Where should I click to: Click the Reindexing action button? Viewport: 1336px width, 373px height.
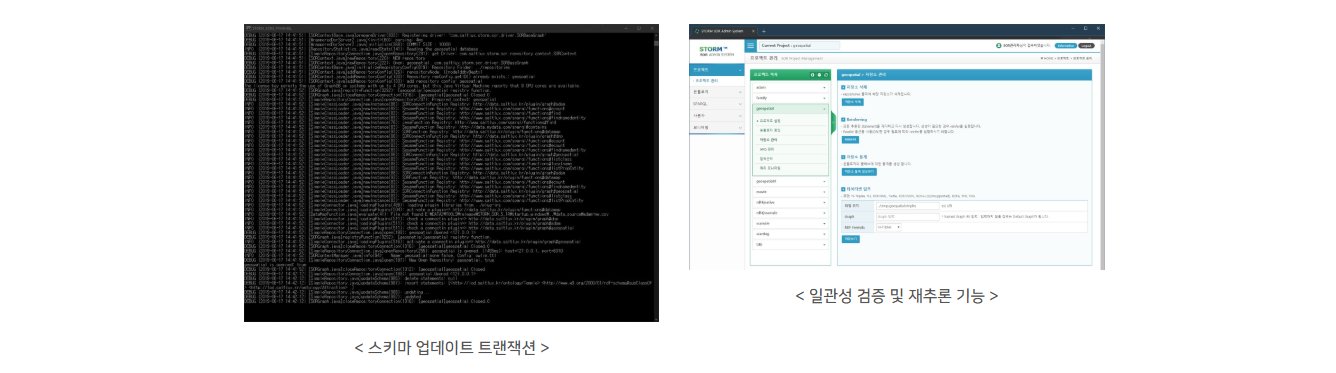(850, 139)
